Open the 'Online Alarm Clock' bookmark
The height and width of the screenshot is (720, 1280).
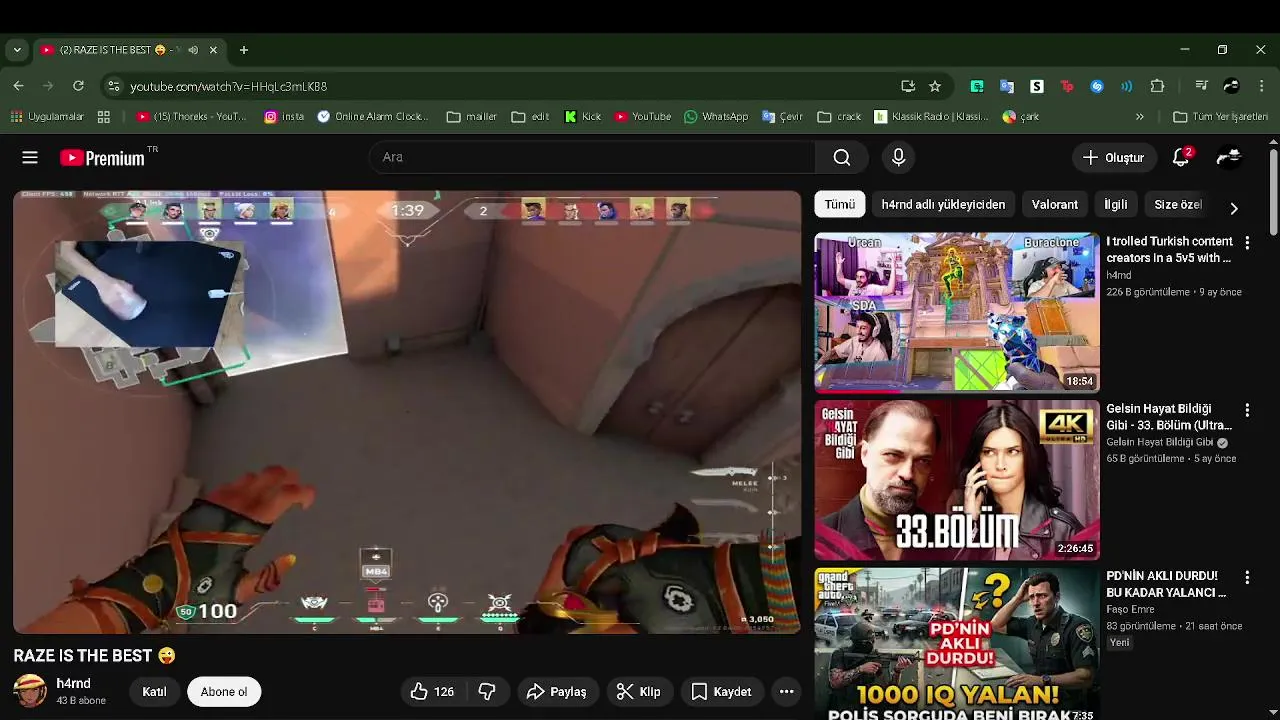(373, 117)
